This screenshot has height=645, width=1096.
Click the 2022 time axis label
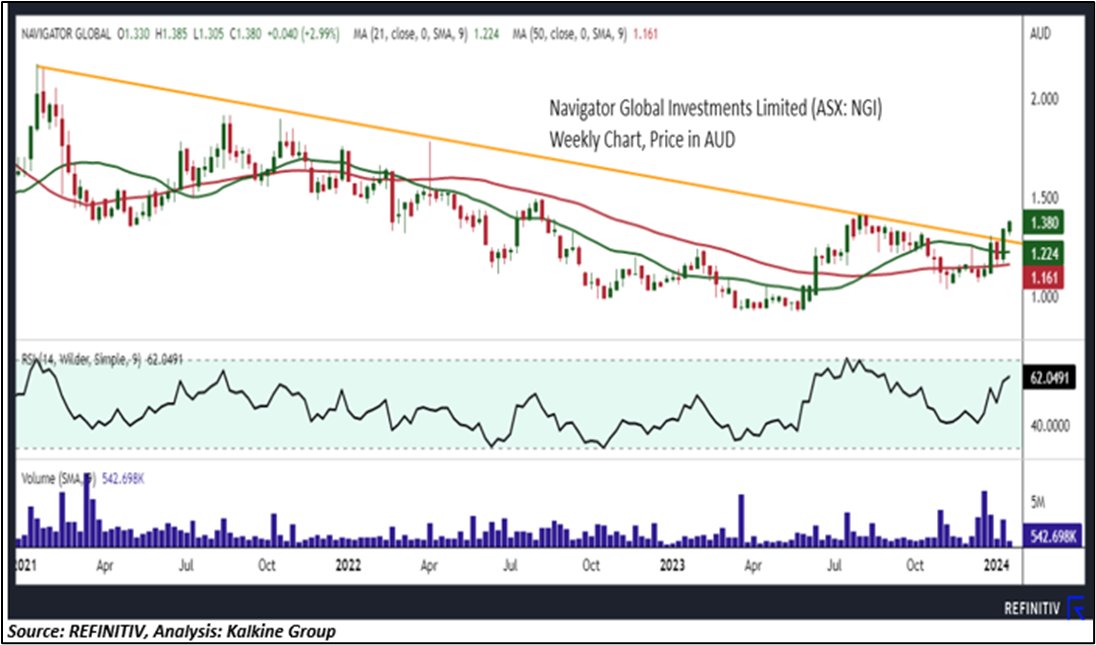[348, 563]
